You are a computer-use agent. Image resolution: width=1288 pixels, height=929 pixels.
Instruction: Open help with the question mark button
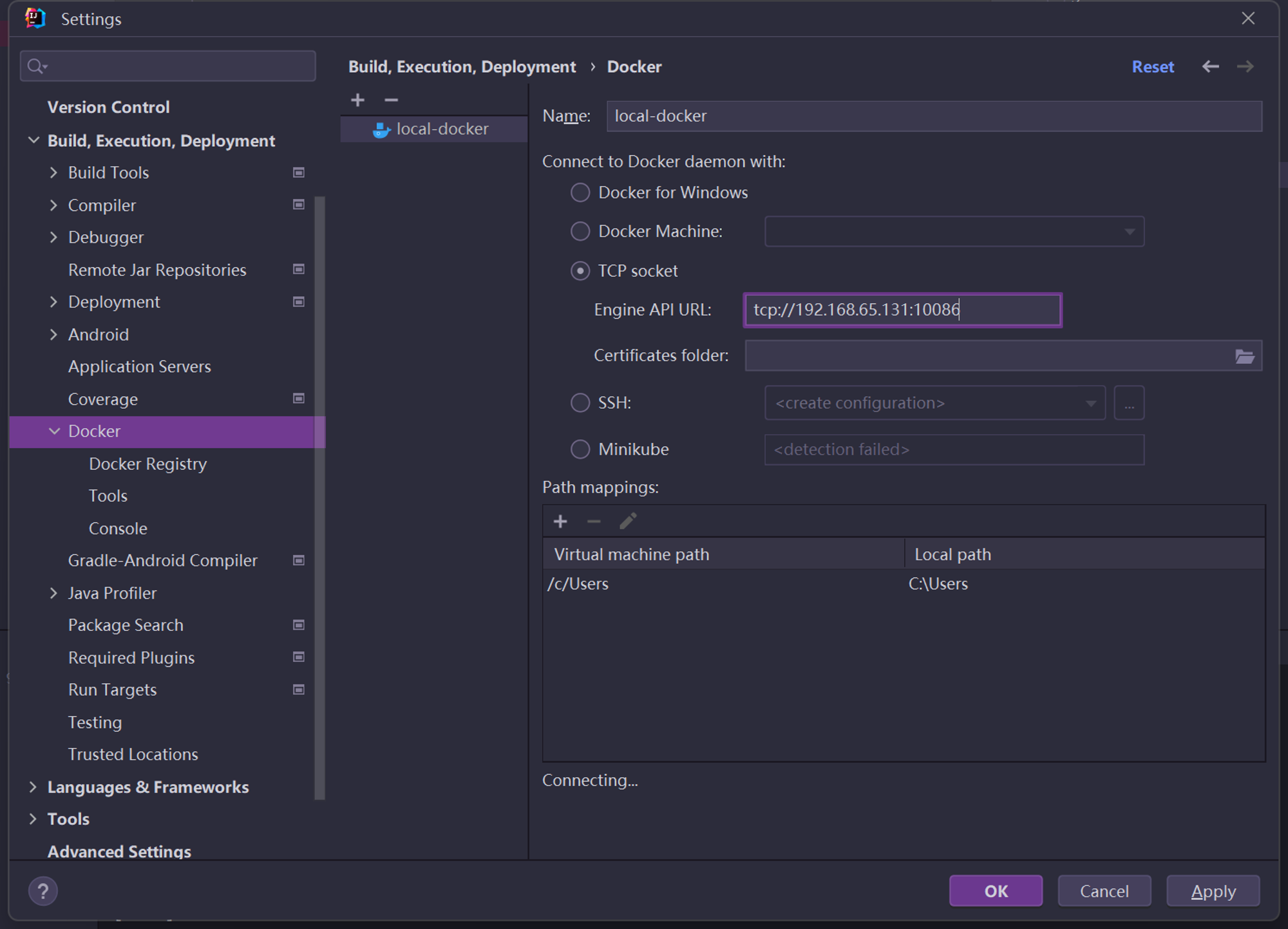pyautogui.click(x=43, y=891)
